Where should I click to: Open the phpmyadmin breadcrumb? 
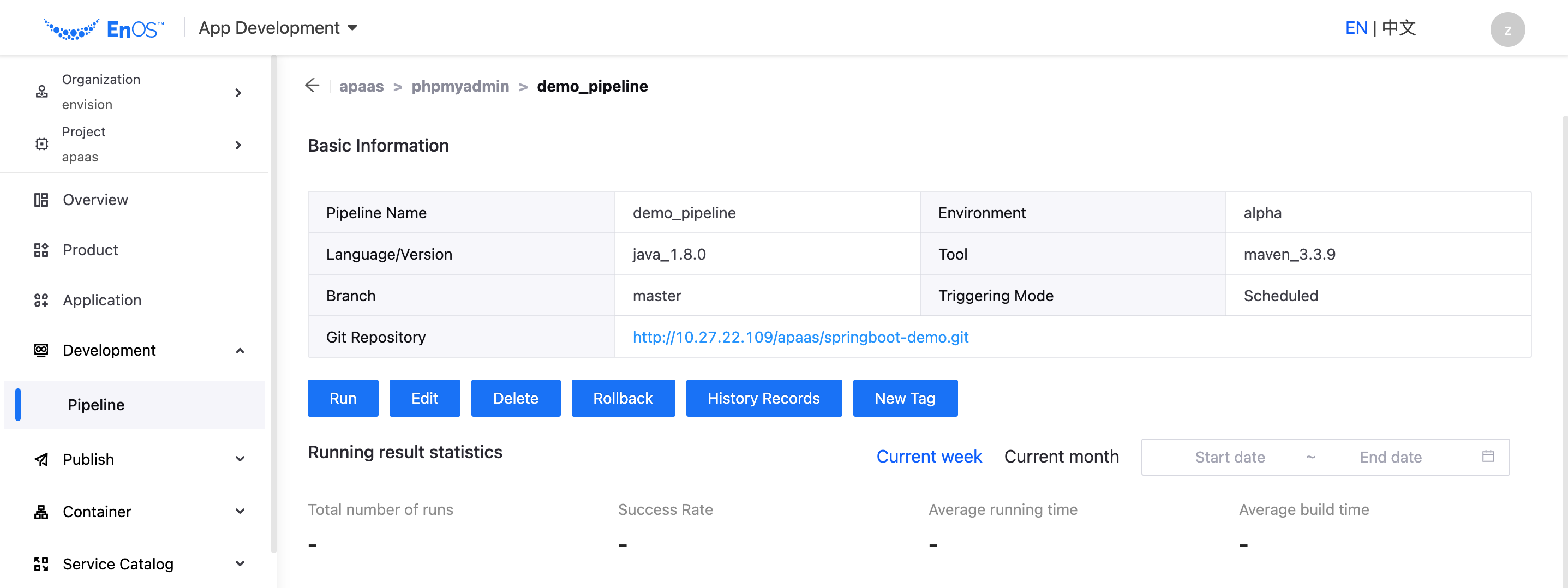pyautogui.click(x=460, y=86)
